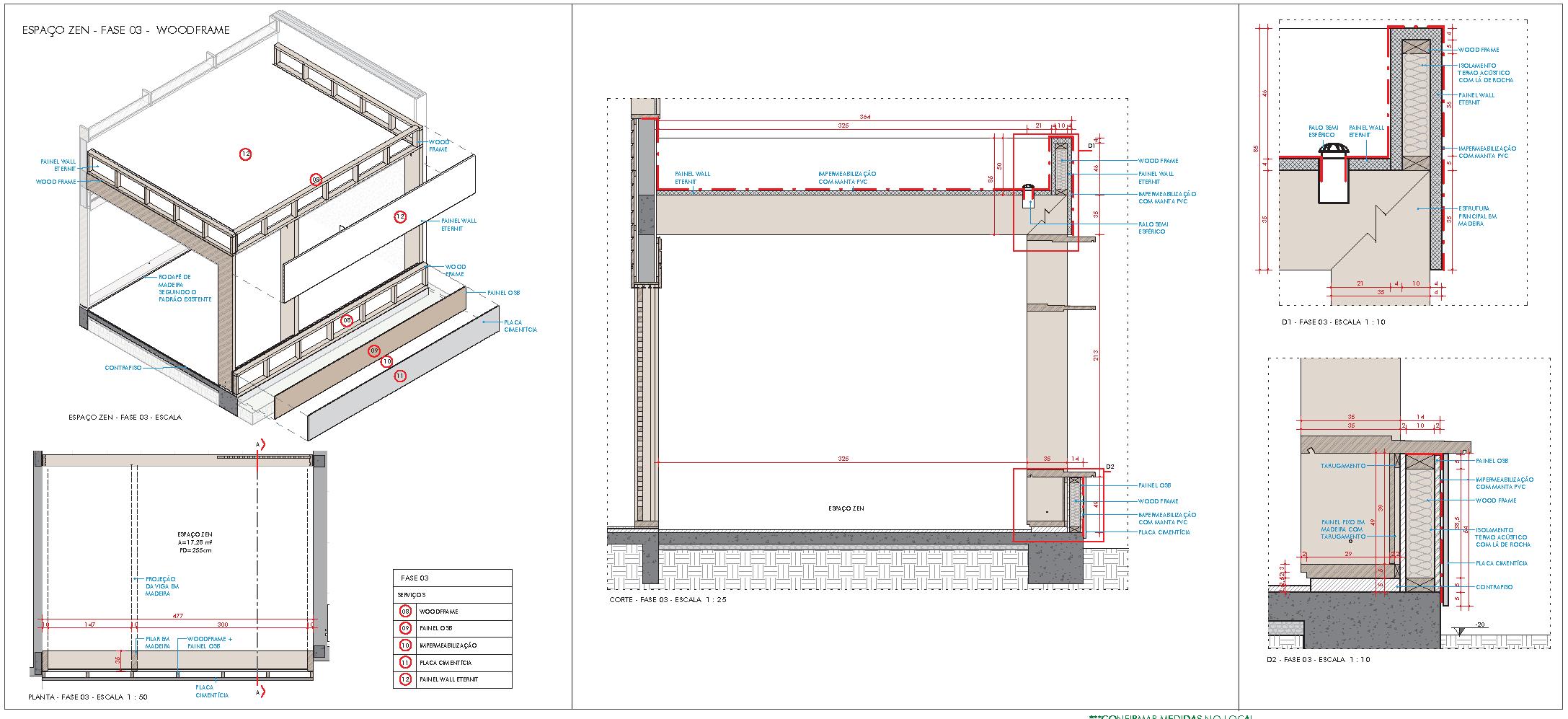Click the "213" vertical dimension in the section

tap(1095, 355)
